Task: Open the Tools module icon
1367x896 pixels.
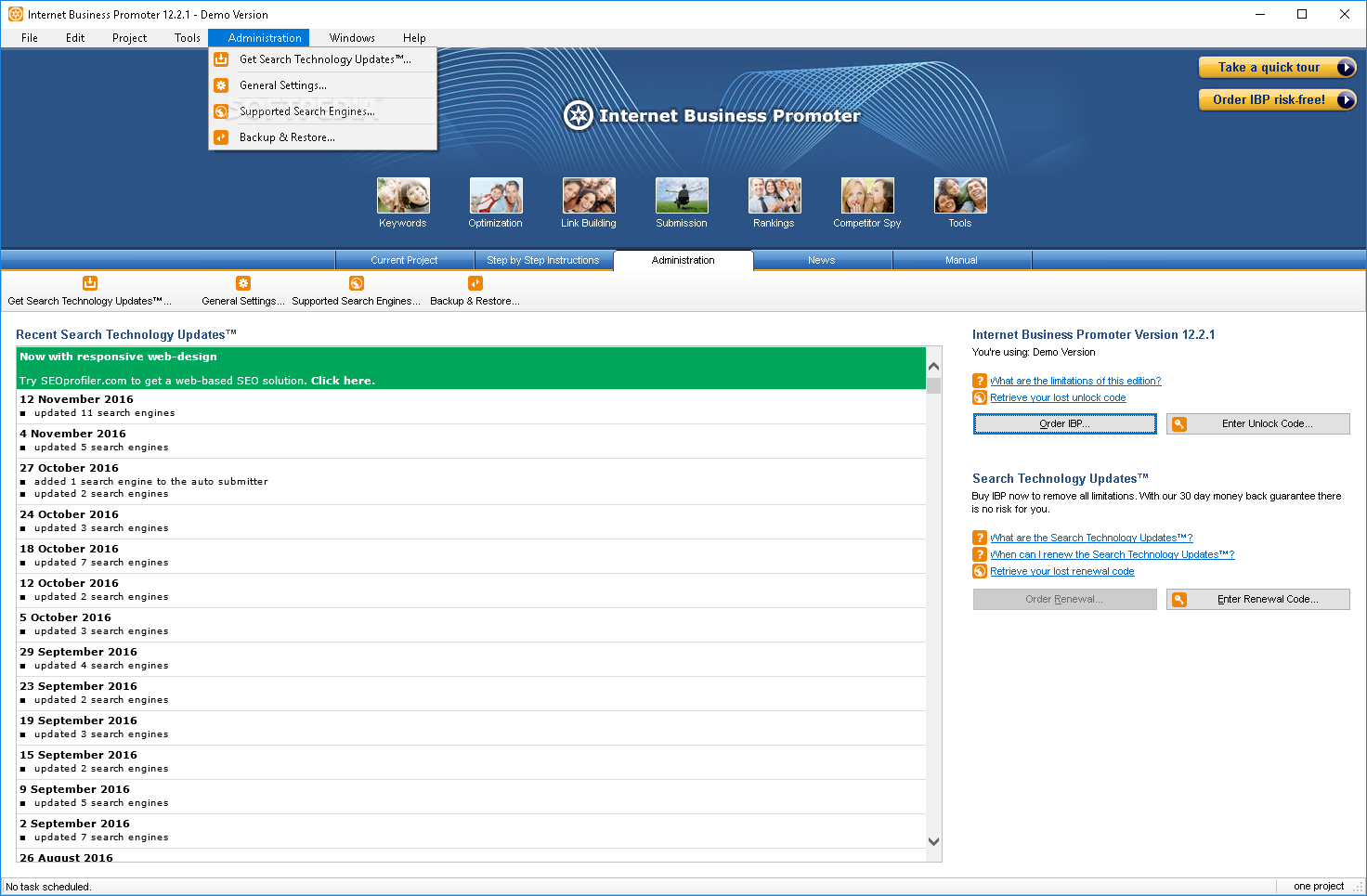Action: [x=960, y=196]
